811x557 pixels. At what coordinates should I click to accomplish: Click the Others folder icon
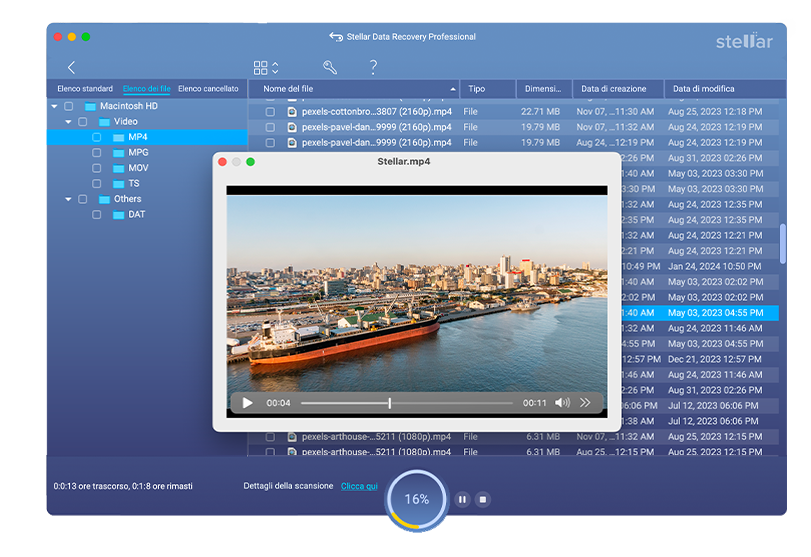pyautogui.click(x=104, y=200)
